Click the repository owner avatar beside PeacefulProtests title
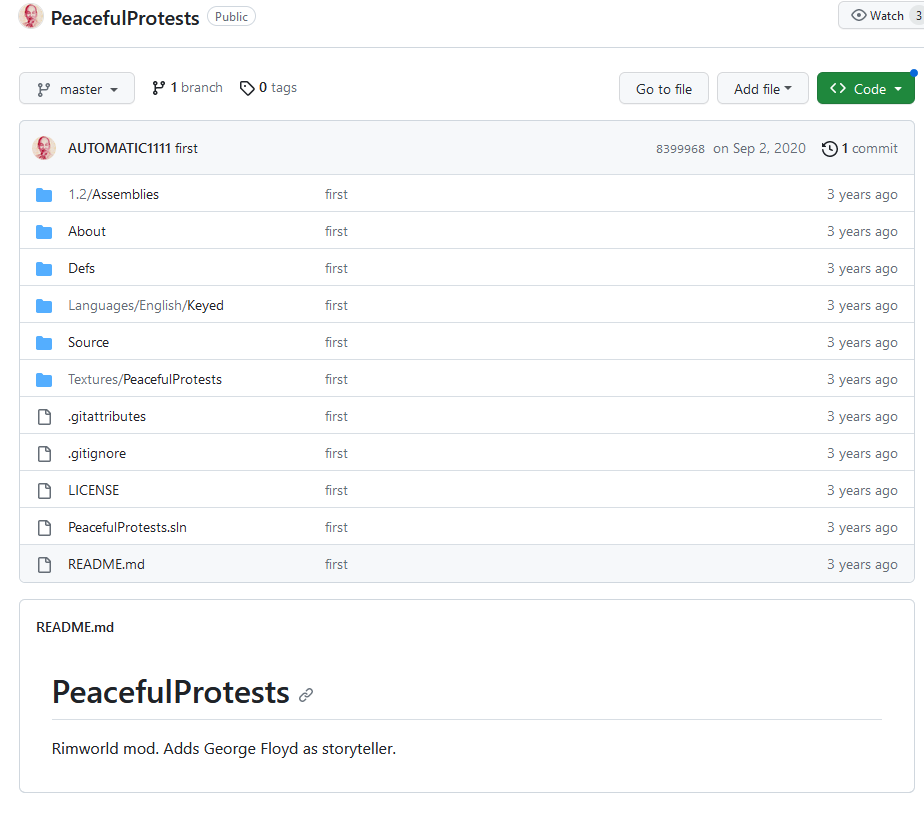 tap(31, 17)
